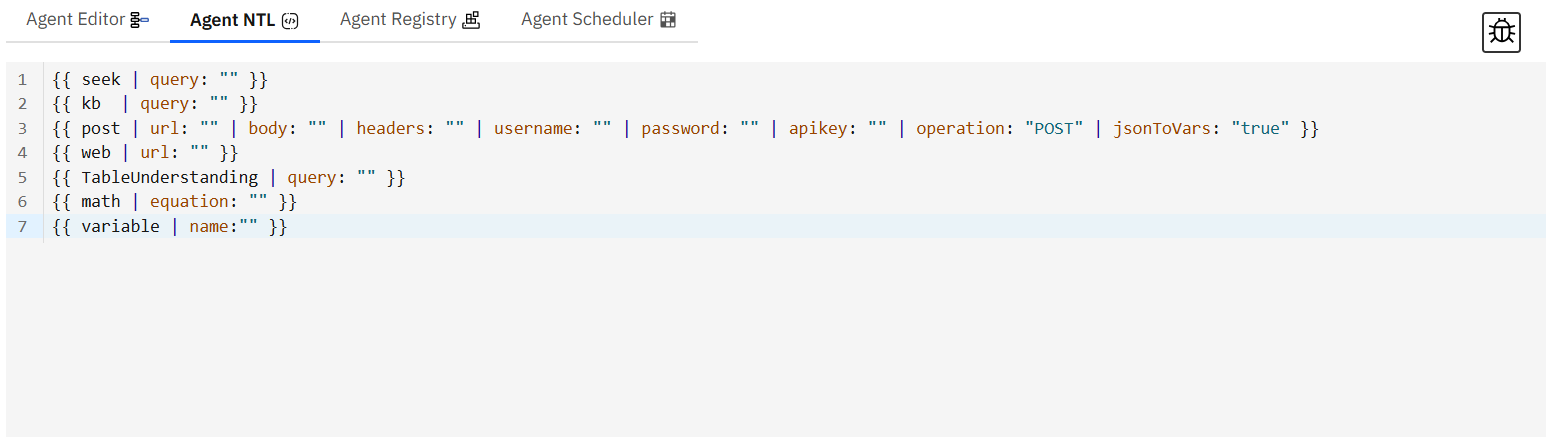Click the Agent Scheduler calendar icon
Screen dimensions: 1552x440
669,20
